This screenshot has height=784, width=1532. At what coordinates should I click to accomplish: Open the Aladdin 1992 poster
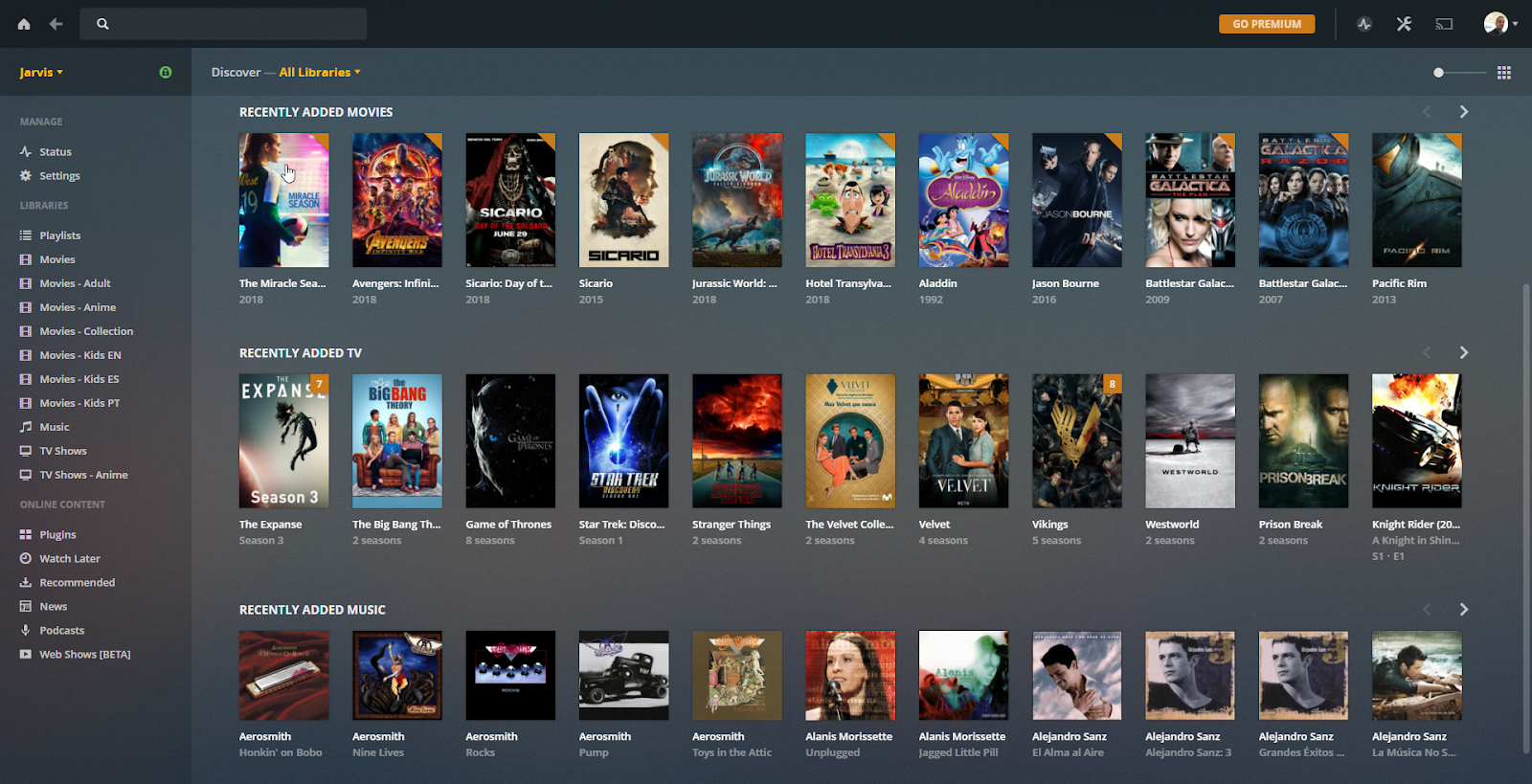(963, 200)
